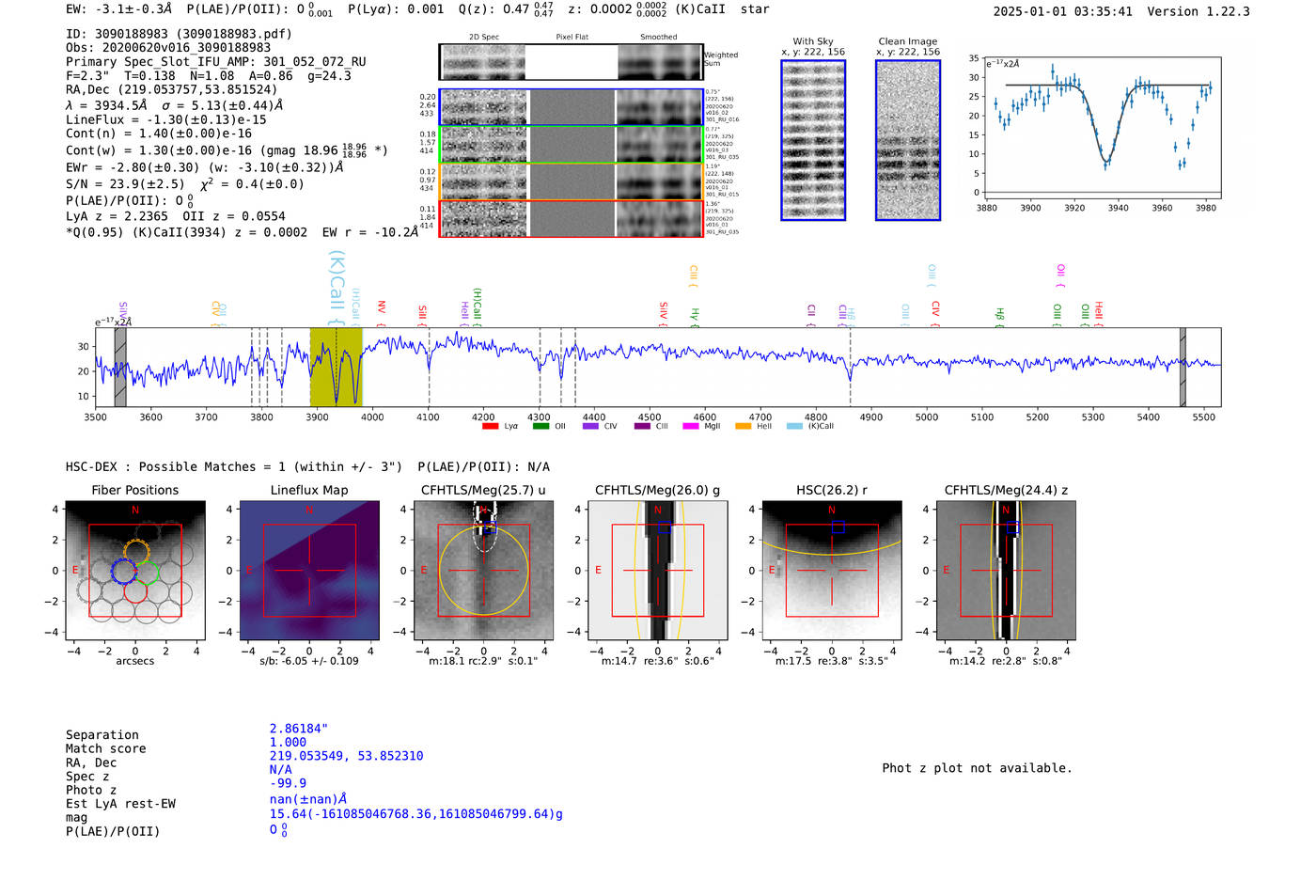
Task: Click the EW: -3.1±-0.3Å header value
Action: (119, 9)
